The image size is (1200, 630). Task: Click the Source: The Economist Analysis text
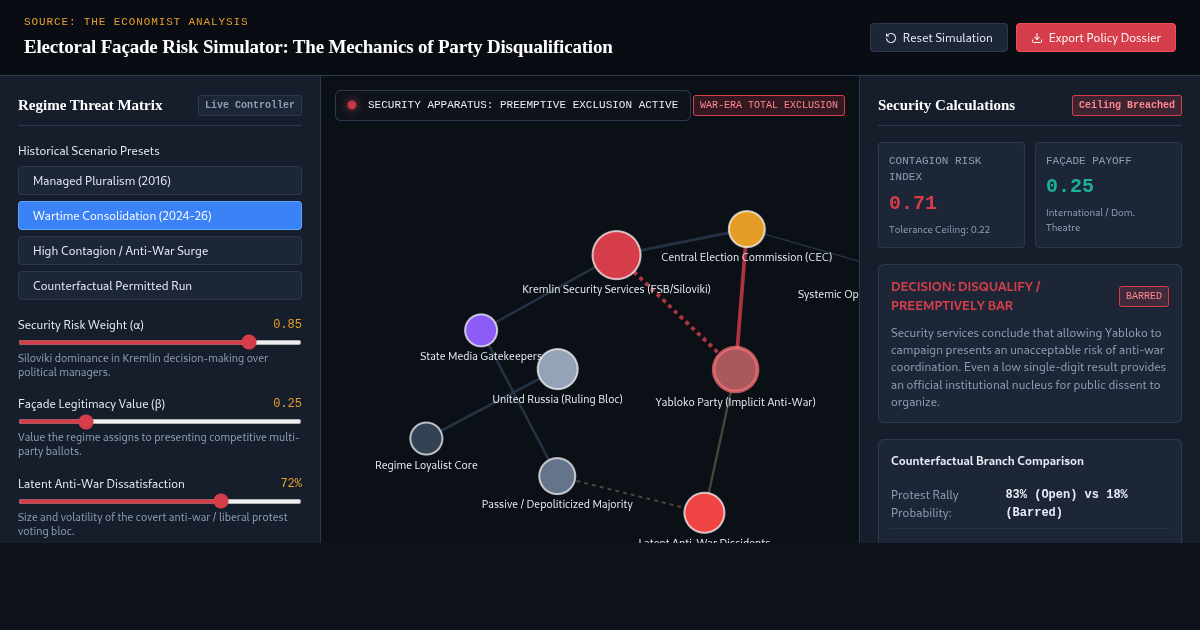136,22
